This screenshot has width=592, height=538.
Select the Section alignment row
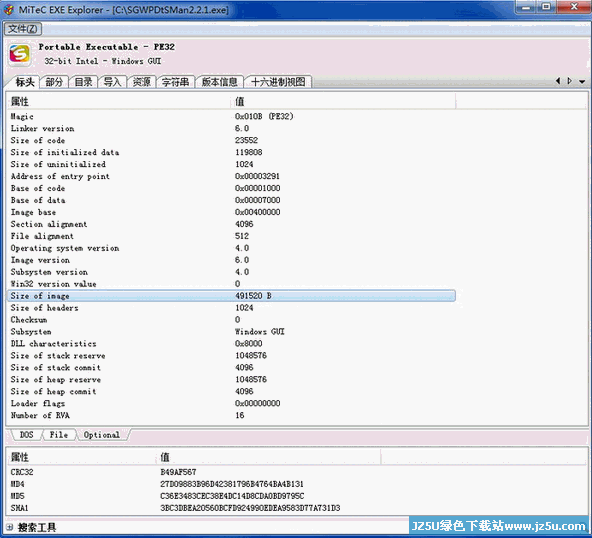(231, 224)
